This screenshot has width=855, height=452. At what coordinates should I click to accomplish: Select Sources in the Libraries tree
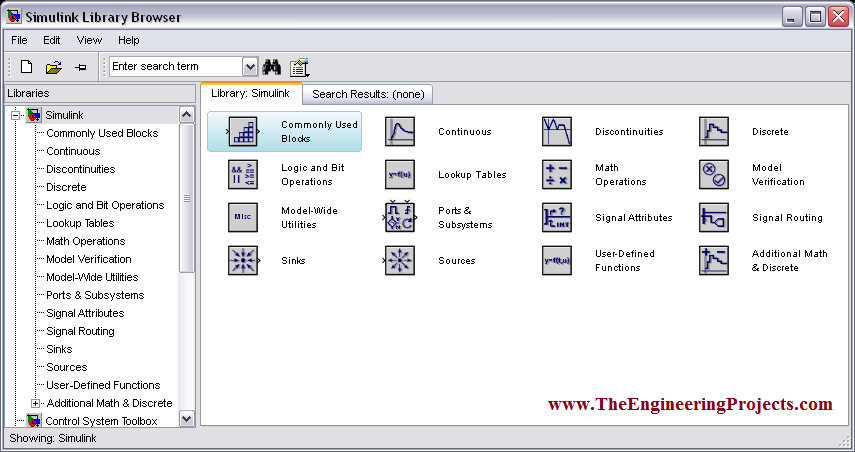pyautogui.click(x=67, y=367)
